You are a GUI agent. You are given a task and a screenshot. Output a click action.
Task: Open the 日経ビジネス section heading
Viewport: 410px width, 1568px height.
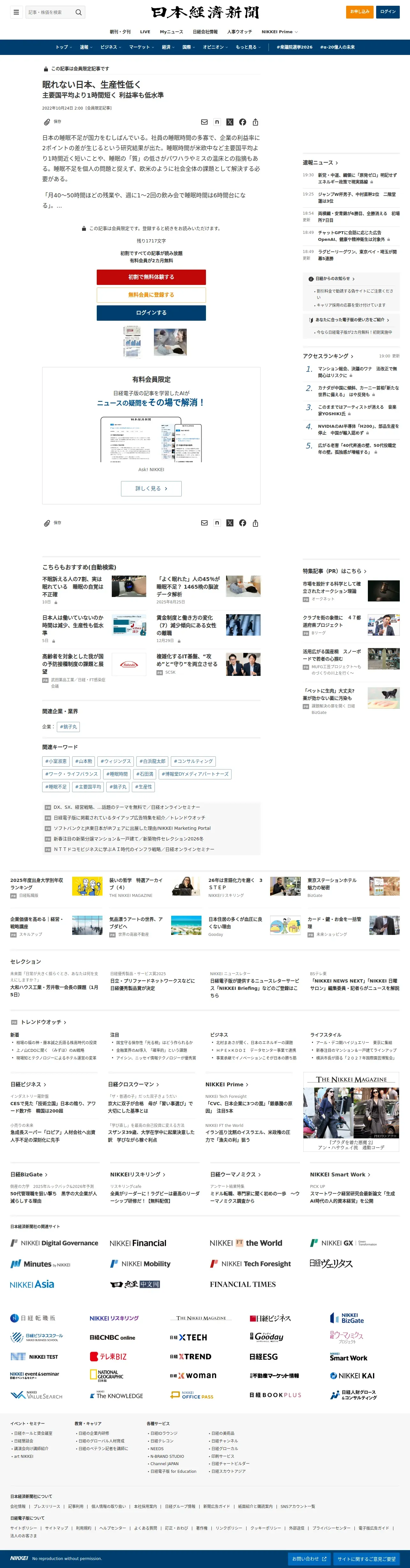(28, 1084)
